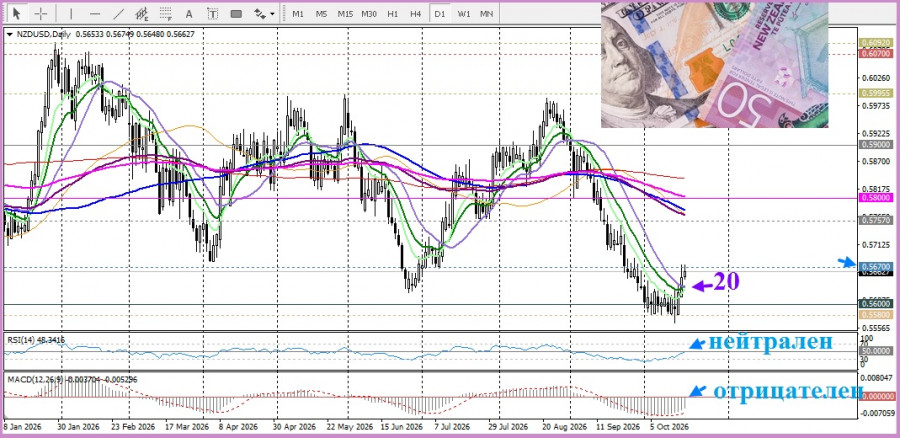900x438 pixels.
Task: Click the RSI 50.0000 level label
Action: [875, 350]
